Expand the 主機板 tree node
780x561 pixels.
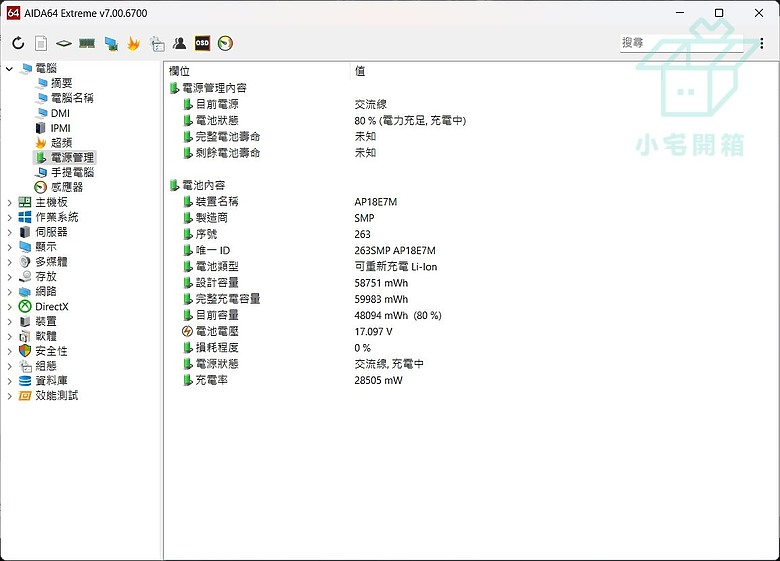coord(9,202)
